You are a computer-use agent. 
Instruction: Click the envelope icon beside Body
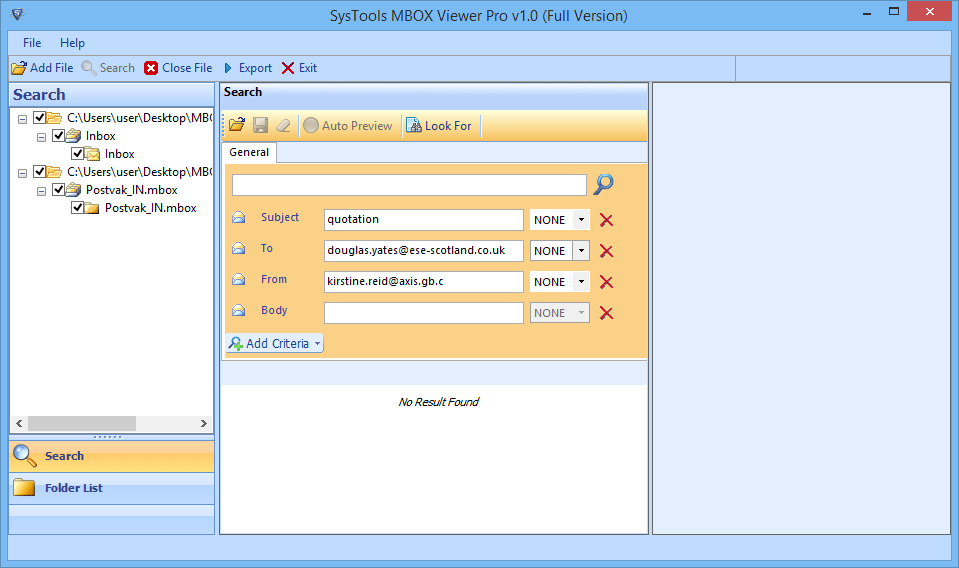[x=239, y=311]
